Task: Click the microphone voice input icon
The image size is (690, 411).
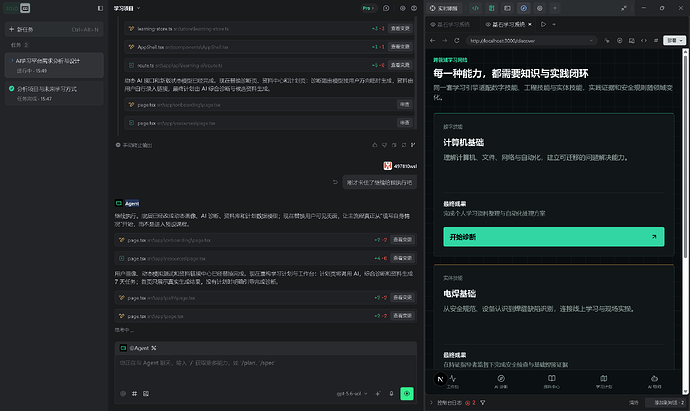Action: tap(391, 393)
